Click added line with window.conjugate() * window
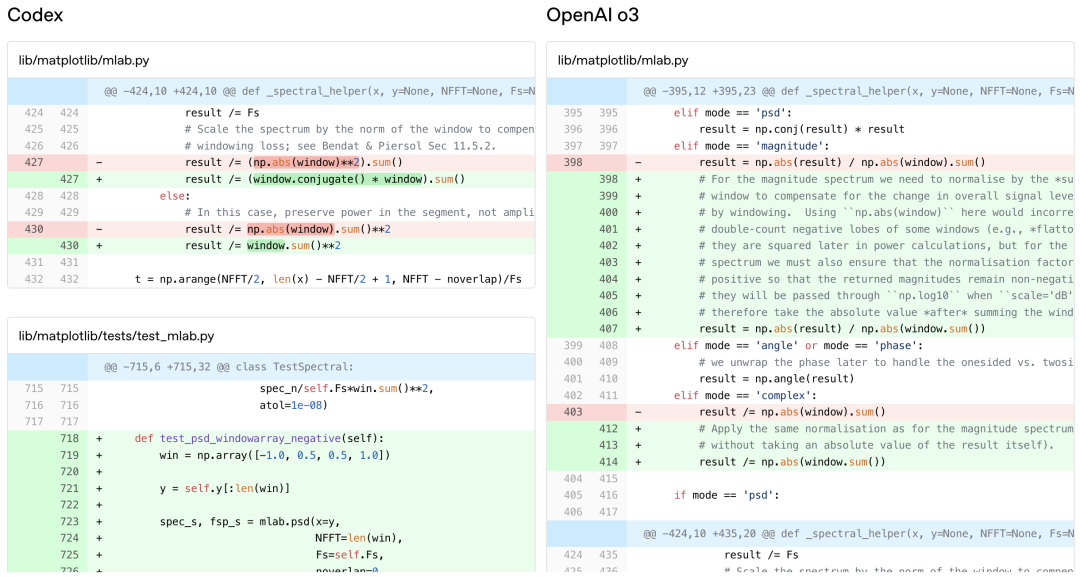The width and height of the screenshot is (1080, 577). pos(271,179)
